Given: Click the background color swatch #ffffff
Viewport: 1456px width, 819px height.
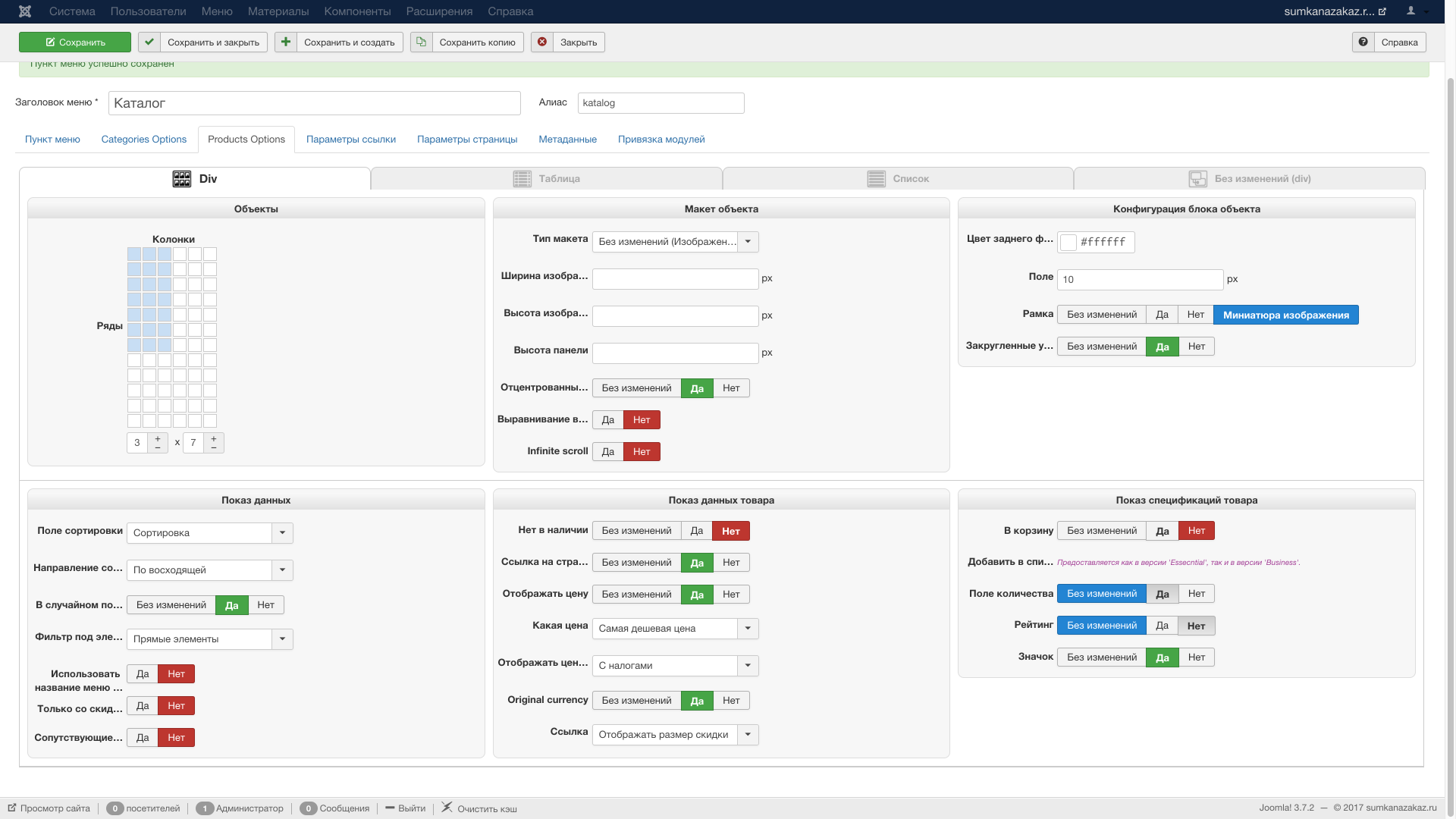Looking at the screenshot, I should click(x=1068, y=243).
